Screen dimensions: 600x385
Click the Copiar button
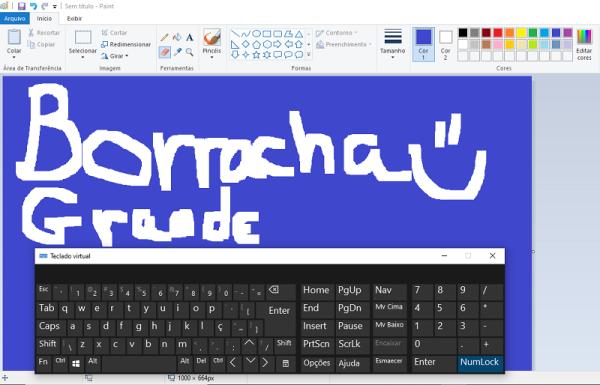click(x=41, y=44)
